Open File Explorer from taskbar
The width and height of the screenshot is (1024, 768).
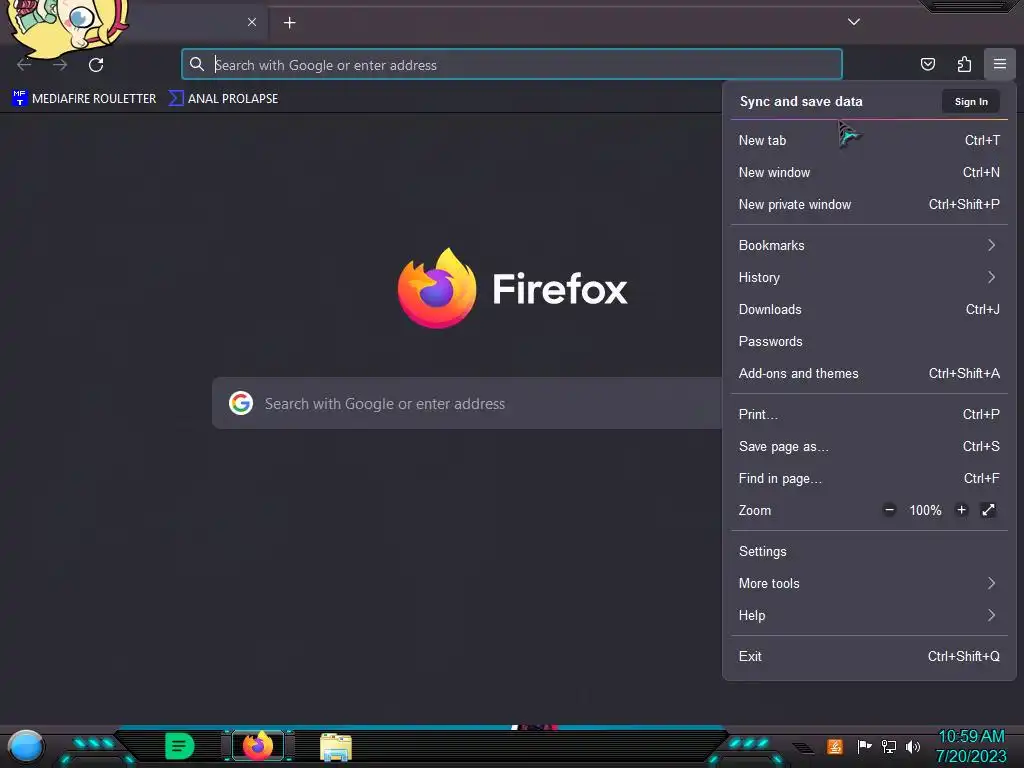[x=336, y=746]
